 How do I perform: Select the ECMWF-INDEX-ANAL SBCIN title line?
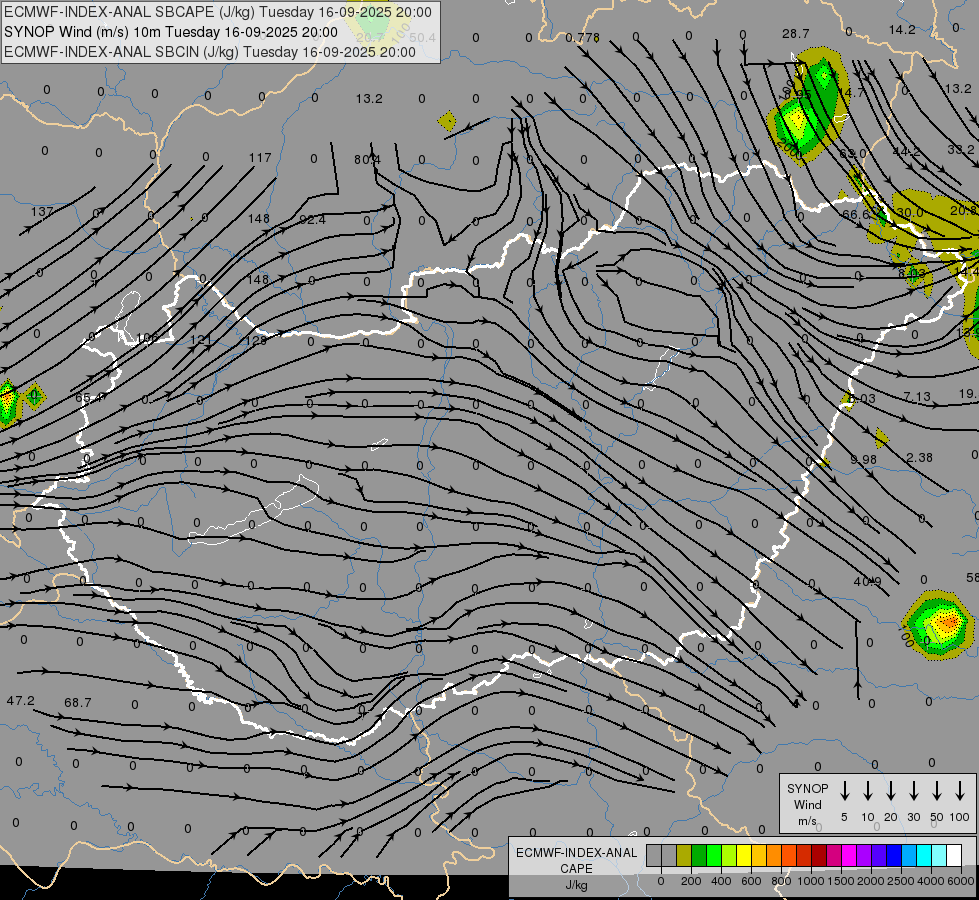coord(210,52)
